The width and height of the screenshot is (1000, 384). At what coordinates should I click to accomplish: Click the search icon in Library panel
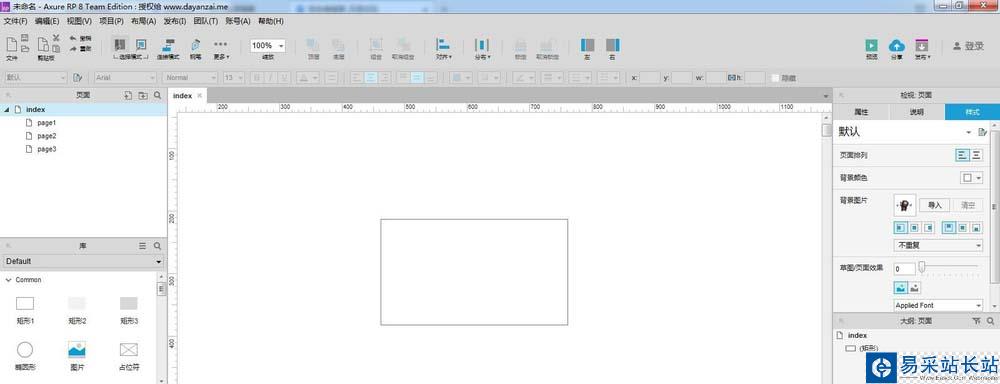click(158, 246)
